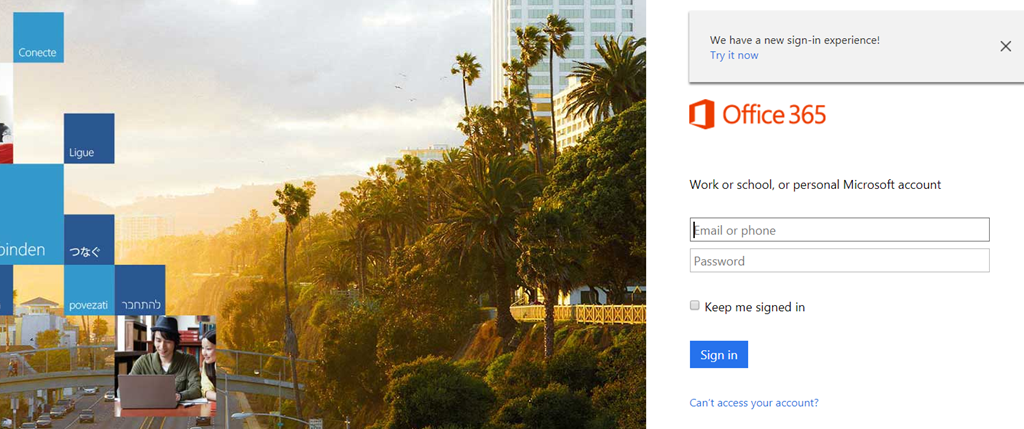Dismiss the new sign-in experience banner

(1005, 46)
